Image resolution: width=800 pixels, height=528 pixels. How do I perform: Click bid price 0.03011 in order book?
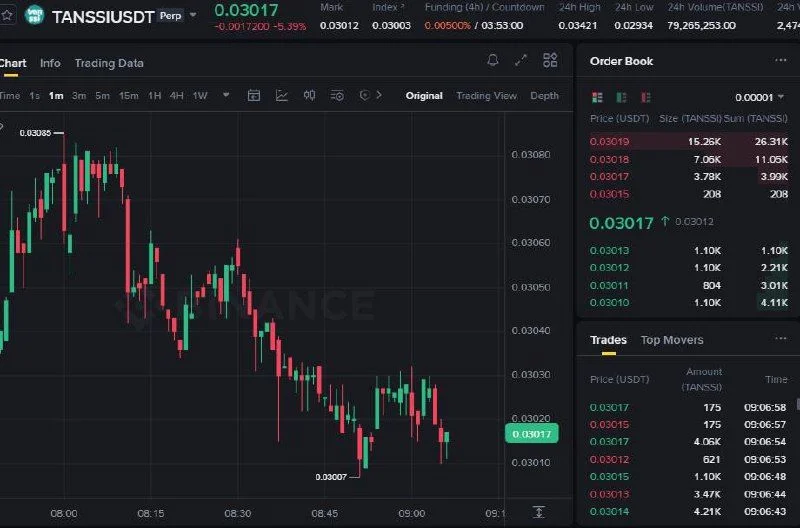click(609, 285)
